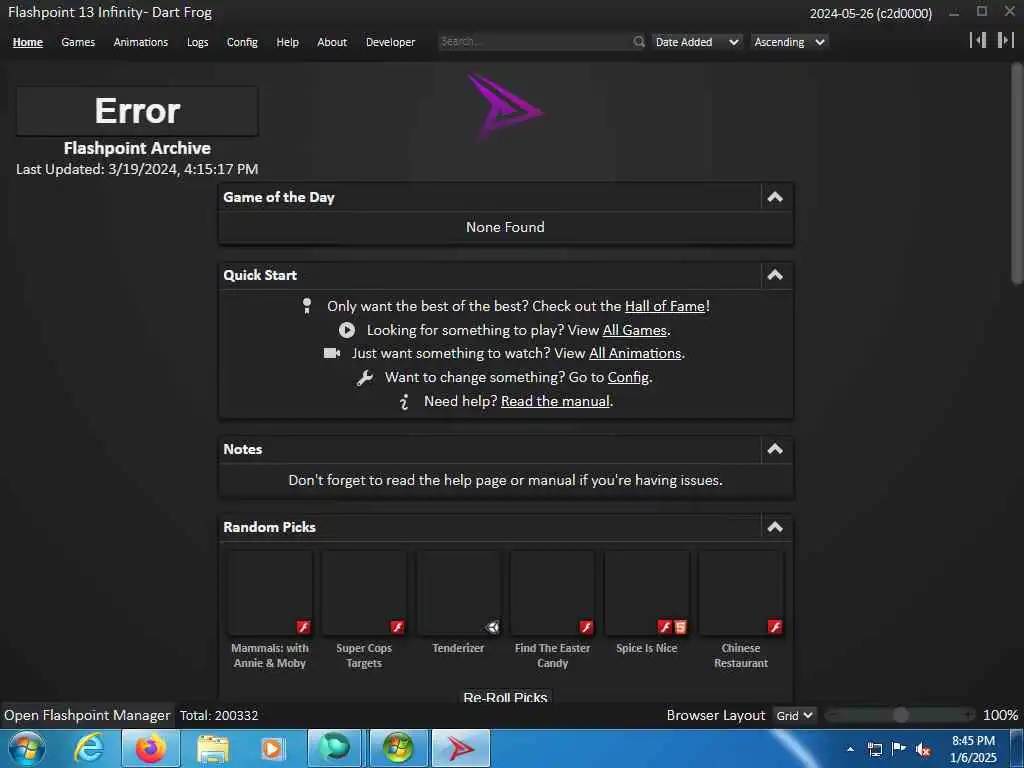Image resolution: width=1024 pixels, height=768 pixels.
Task: Open the Developer tab
Action: coord(391,42)
